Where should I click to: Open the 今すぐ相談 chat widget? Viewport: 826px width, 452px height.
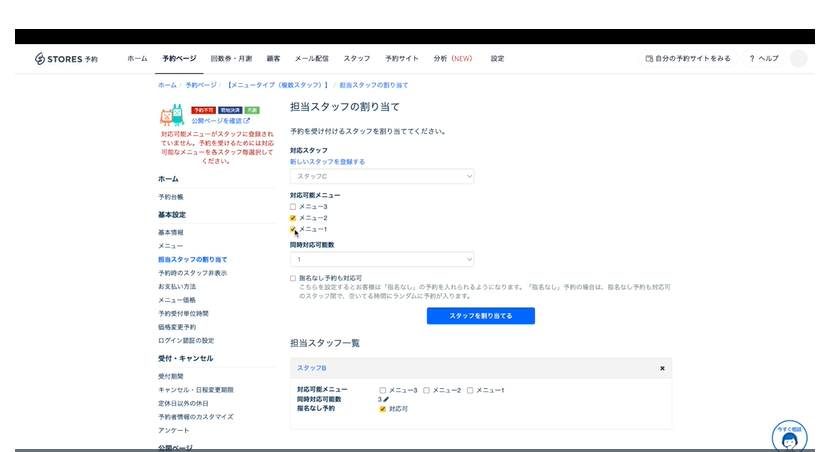pyautogui.click(x=790, y=435)
